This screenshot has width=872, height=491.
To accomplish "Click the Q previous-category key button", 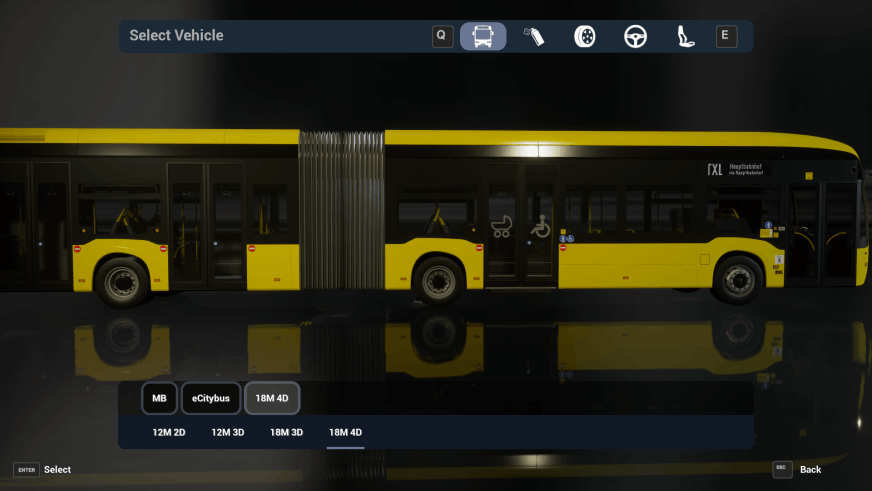I will [443, 36].
